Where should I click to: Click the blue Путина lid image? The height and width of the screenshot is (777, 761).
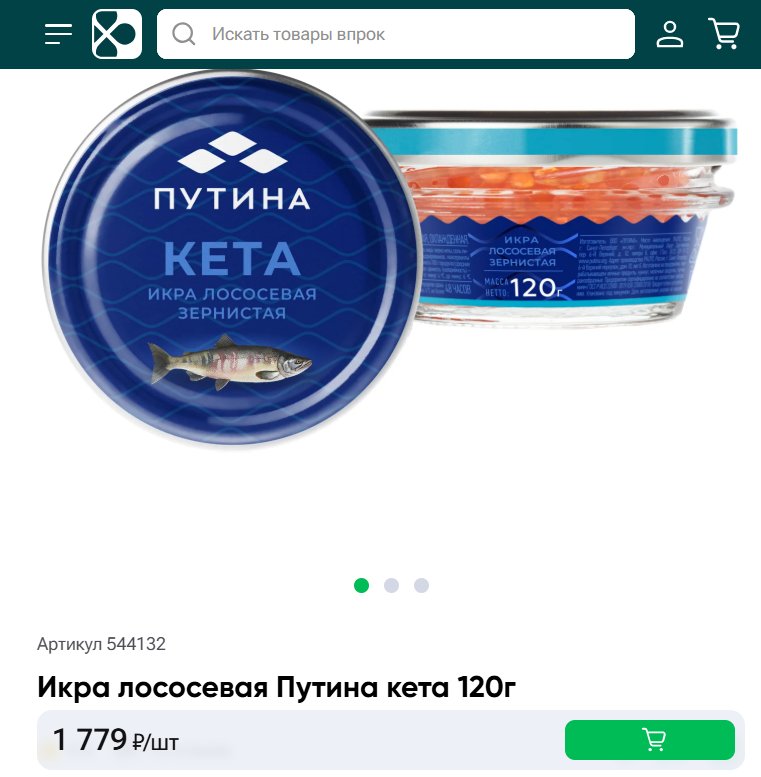click(233, 258)
